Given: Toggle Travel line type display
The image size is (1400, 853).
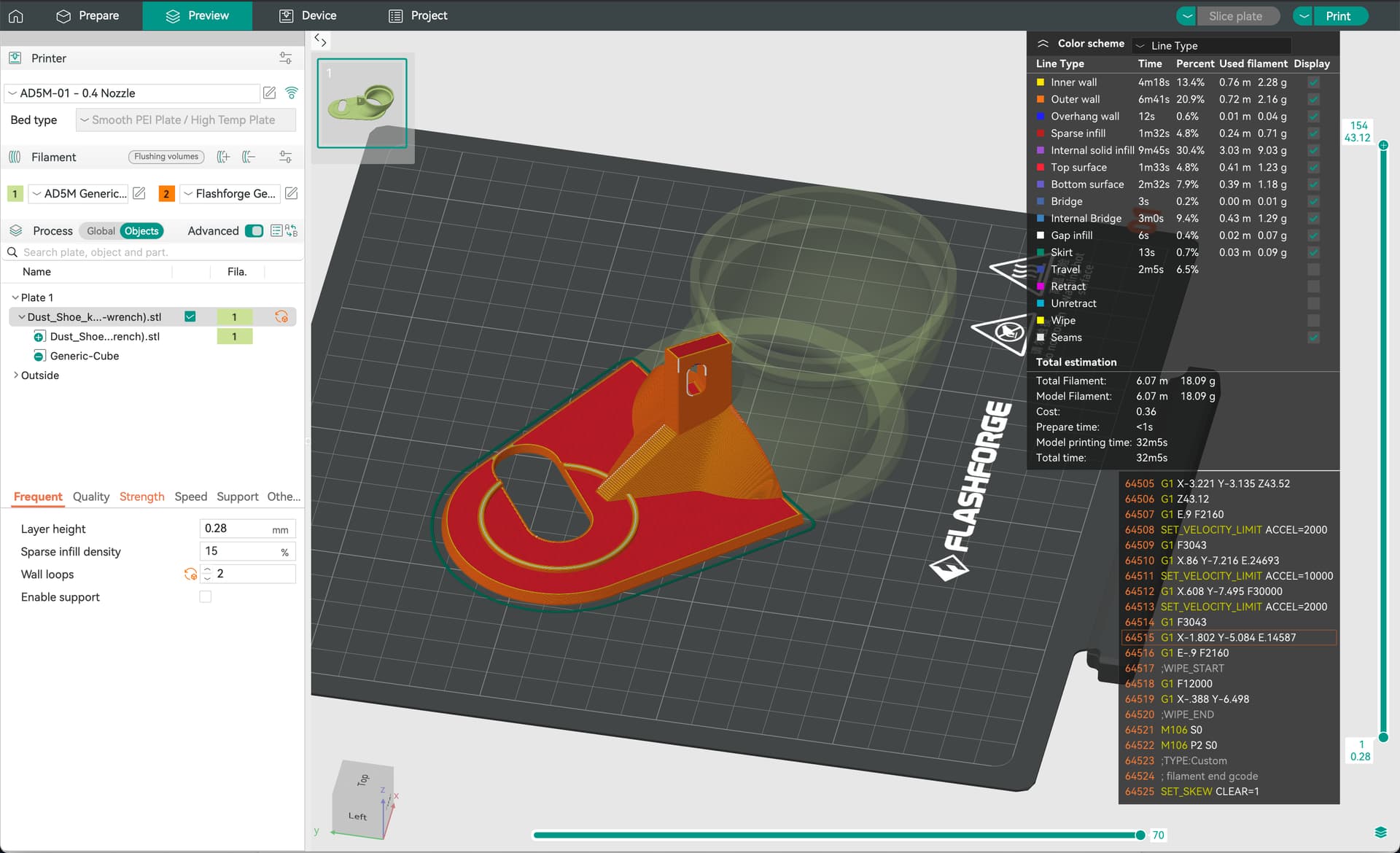Looking at the screenshot, I should point(1313,270).
